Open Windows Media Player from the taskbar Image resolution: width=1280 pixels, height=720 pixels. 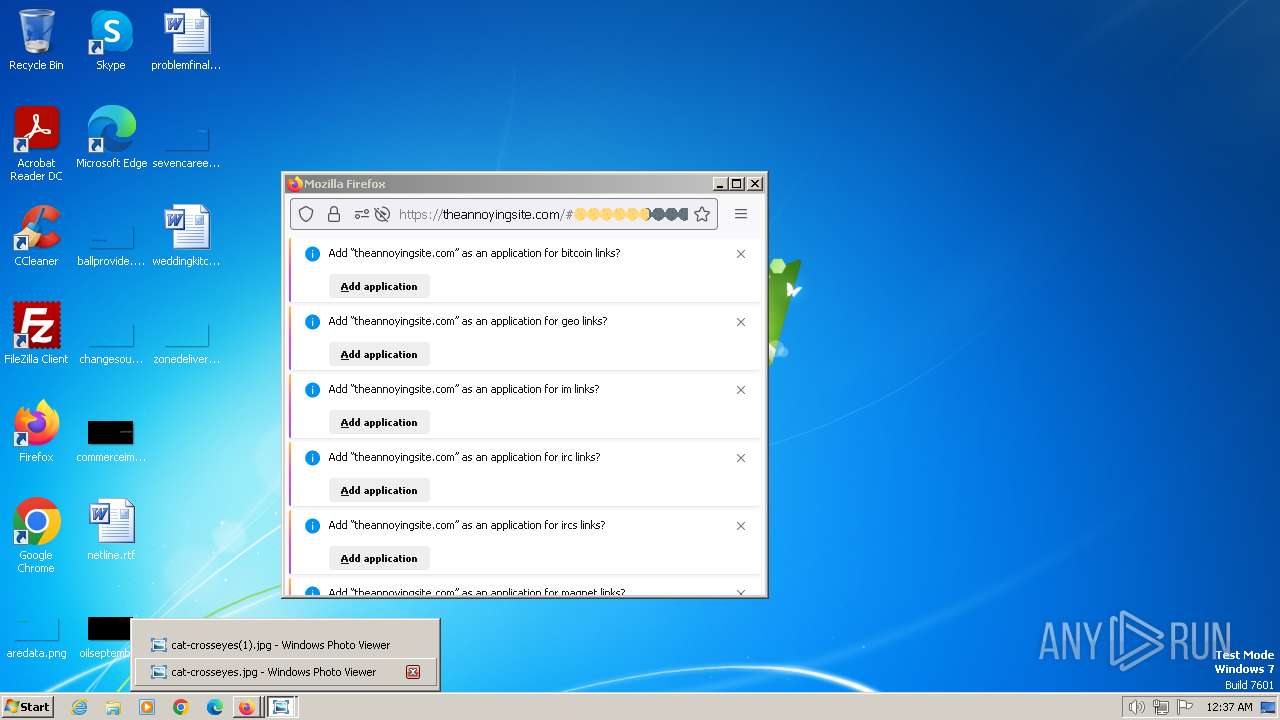click(x=147, y=707)
